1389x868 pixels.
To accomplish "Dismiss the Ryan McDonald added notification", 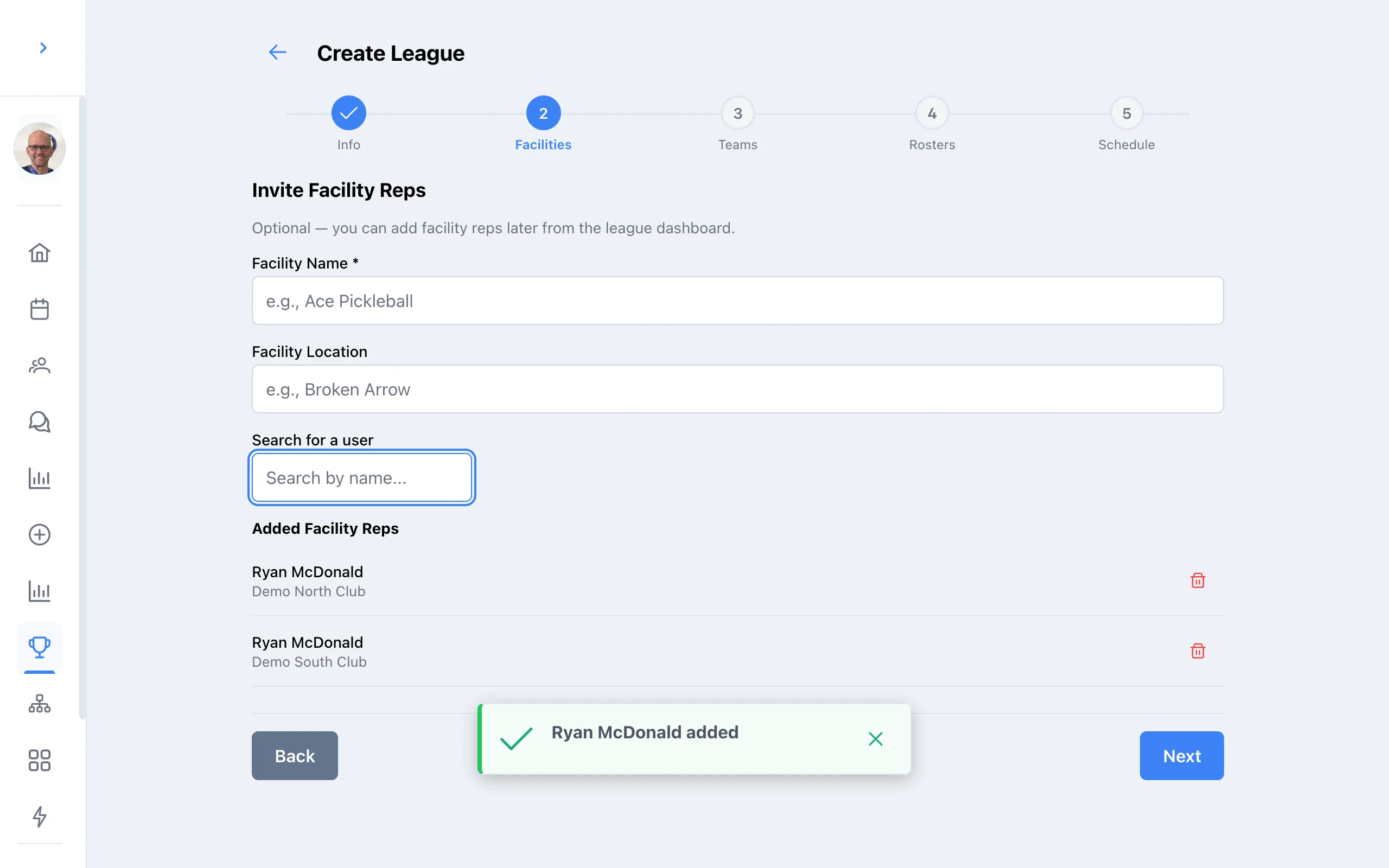I will point(875,739).
